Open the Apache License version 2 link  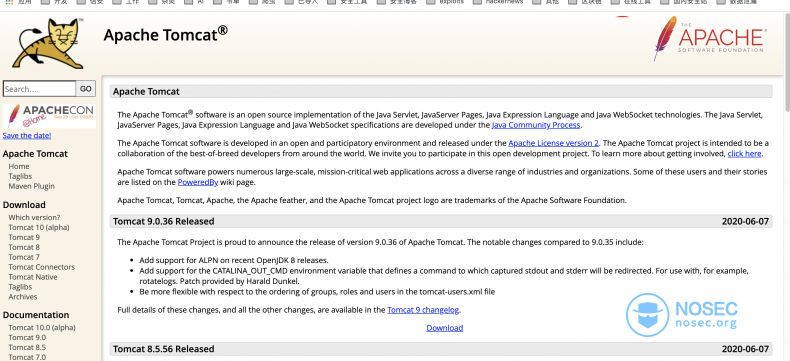[553, 143]
